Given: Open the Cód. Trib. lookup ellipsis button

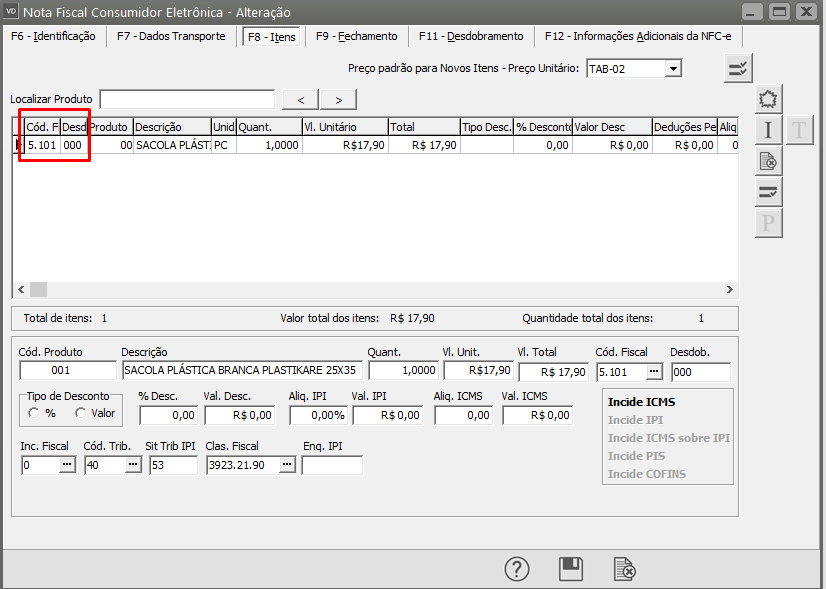Looking at the screenshot, I should pos(133,465).
